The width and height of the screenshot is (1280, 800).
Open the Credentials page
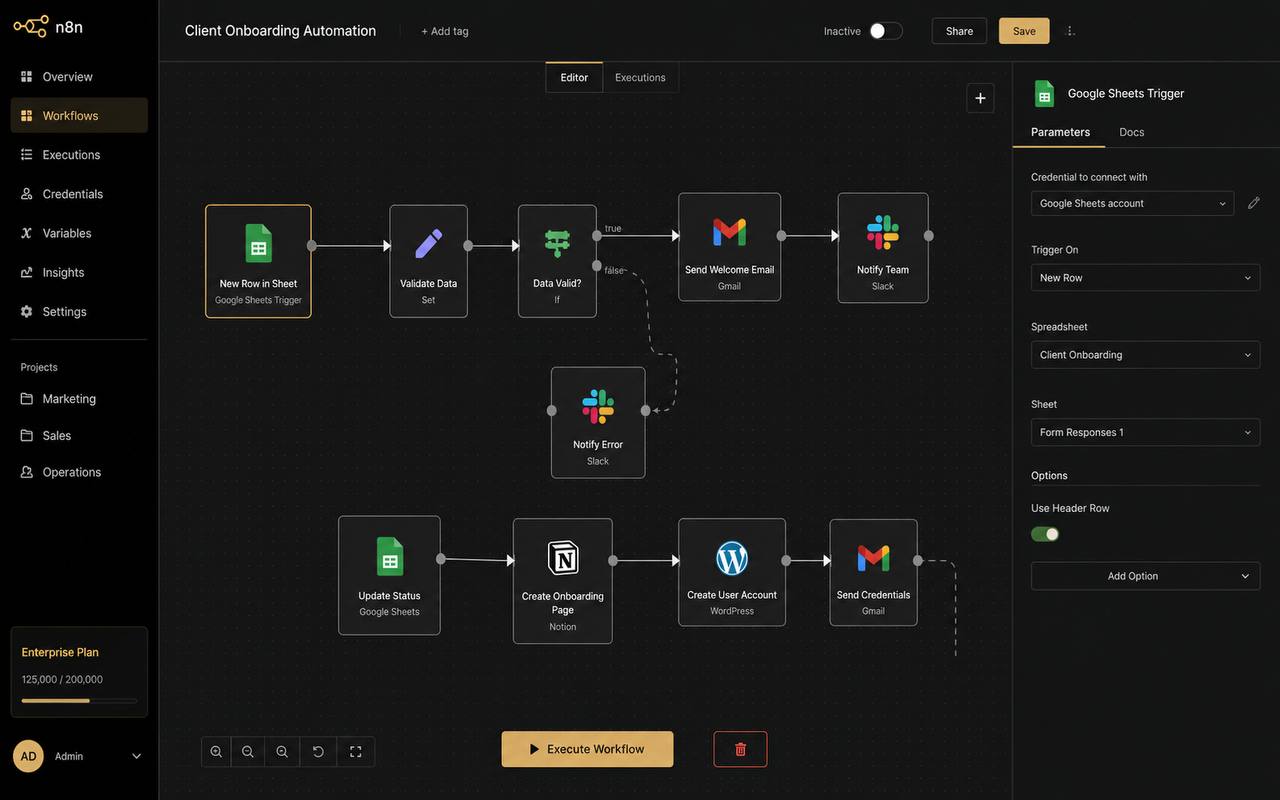tap(79, 194)
